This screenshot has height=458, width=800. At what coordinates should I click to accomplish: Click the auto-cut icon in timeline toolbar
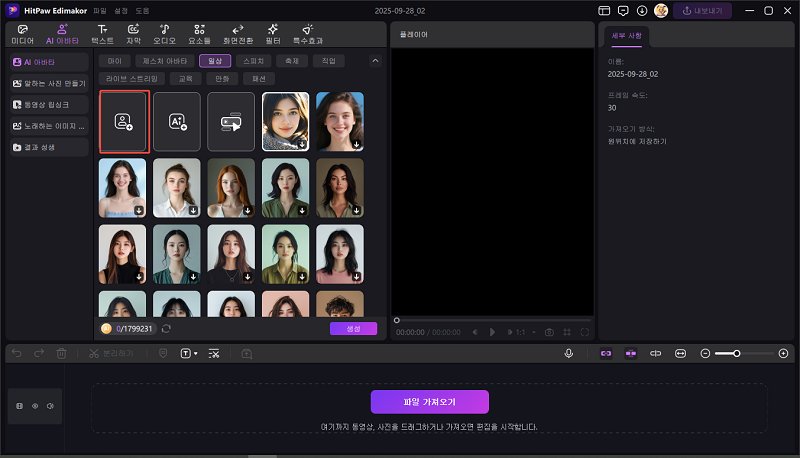point(214,353)
